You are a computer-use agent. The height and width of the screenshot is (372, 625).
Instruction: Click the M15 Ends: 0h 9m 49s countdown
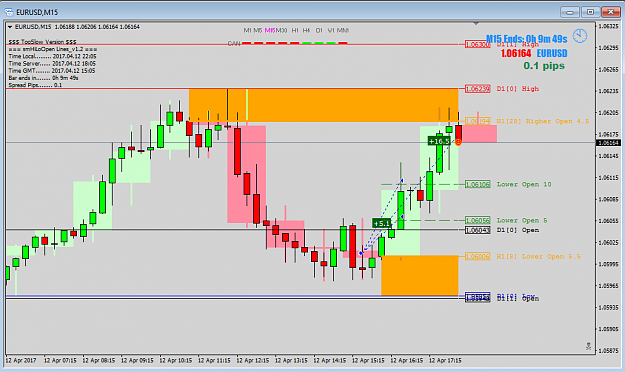pyautogui.click(x=527, y=39)
